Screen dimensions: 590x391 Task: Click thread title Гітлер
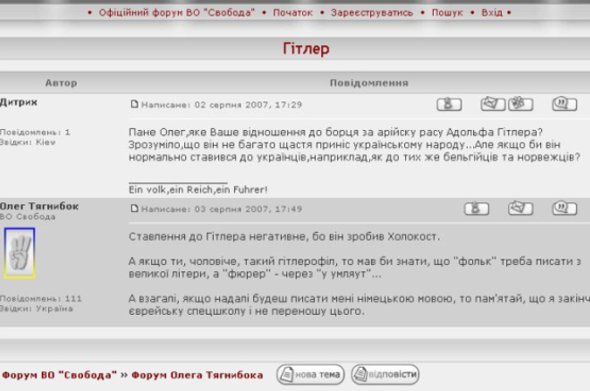(x=306, y=49)
